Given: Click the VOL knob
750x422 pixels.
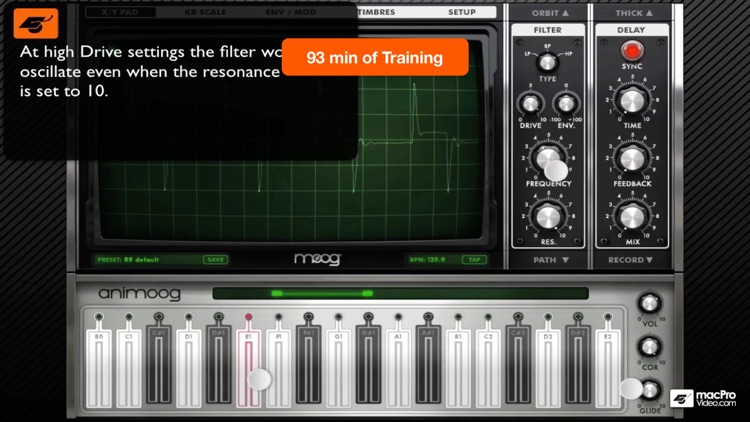Looking at the screenshot, I should (649, 303).
